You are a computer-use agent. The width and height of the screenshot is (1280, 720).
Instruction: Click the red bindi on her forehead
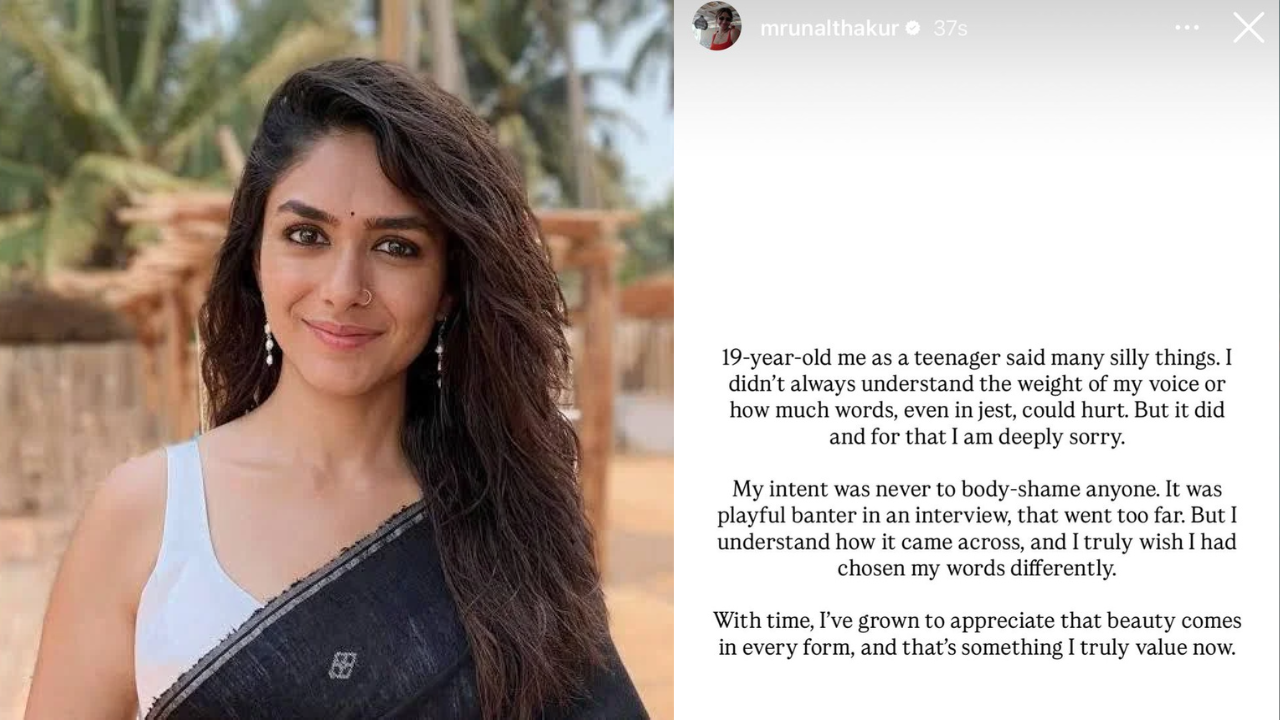[x=354, y=186]
